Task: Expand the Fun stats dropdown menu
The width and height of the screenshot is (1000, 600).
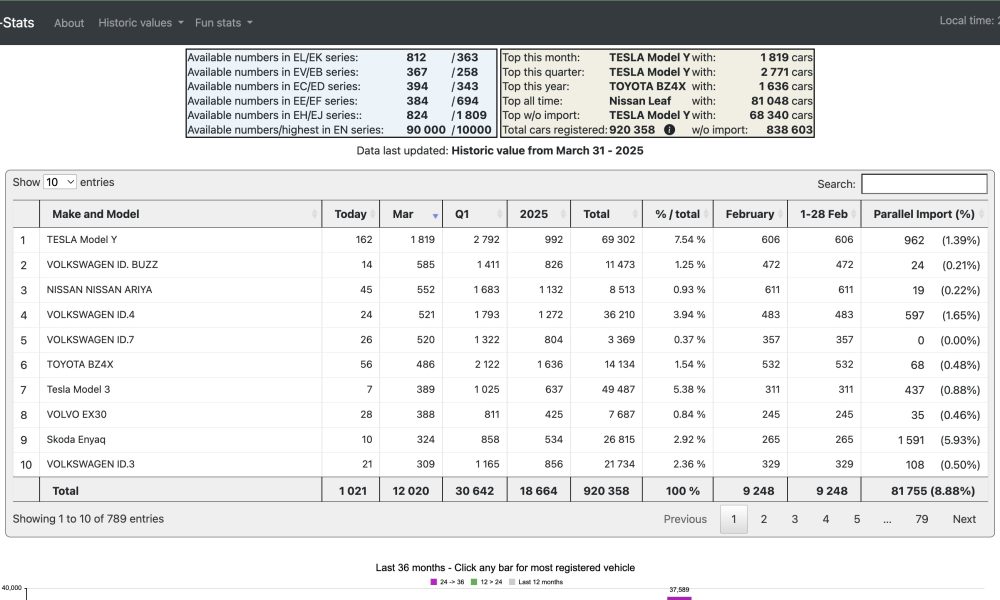Action: pos(224,23)
